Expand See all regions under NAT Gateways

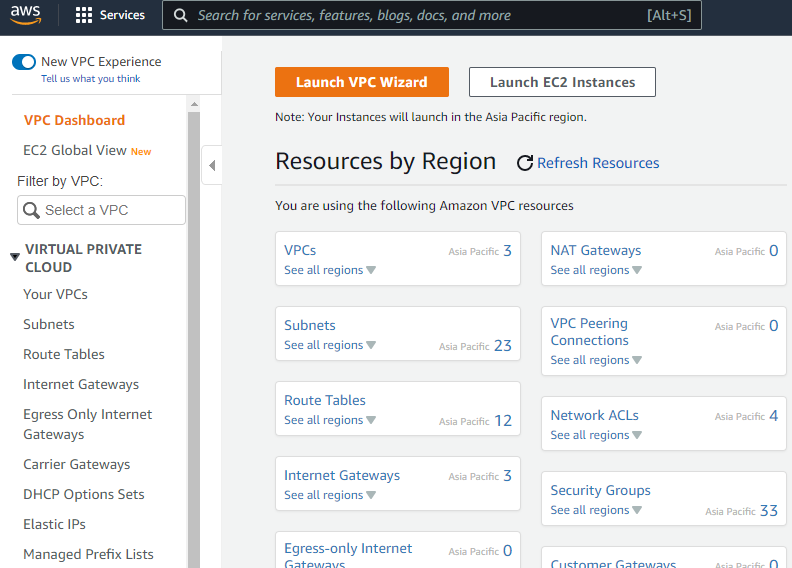click(596, 270)
